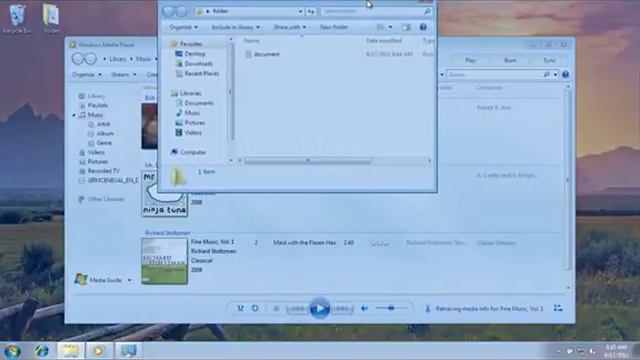Open Media Player help icon
Viewport: 640px width, 360px height.
click(x=565, y=75)
